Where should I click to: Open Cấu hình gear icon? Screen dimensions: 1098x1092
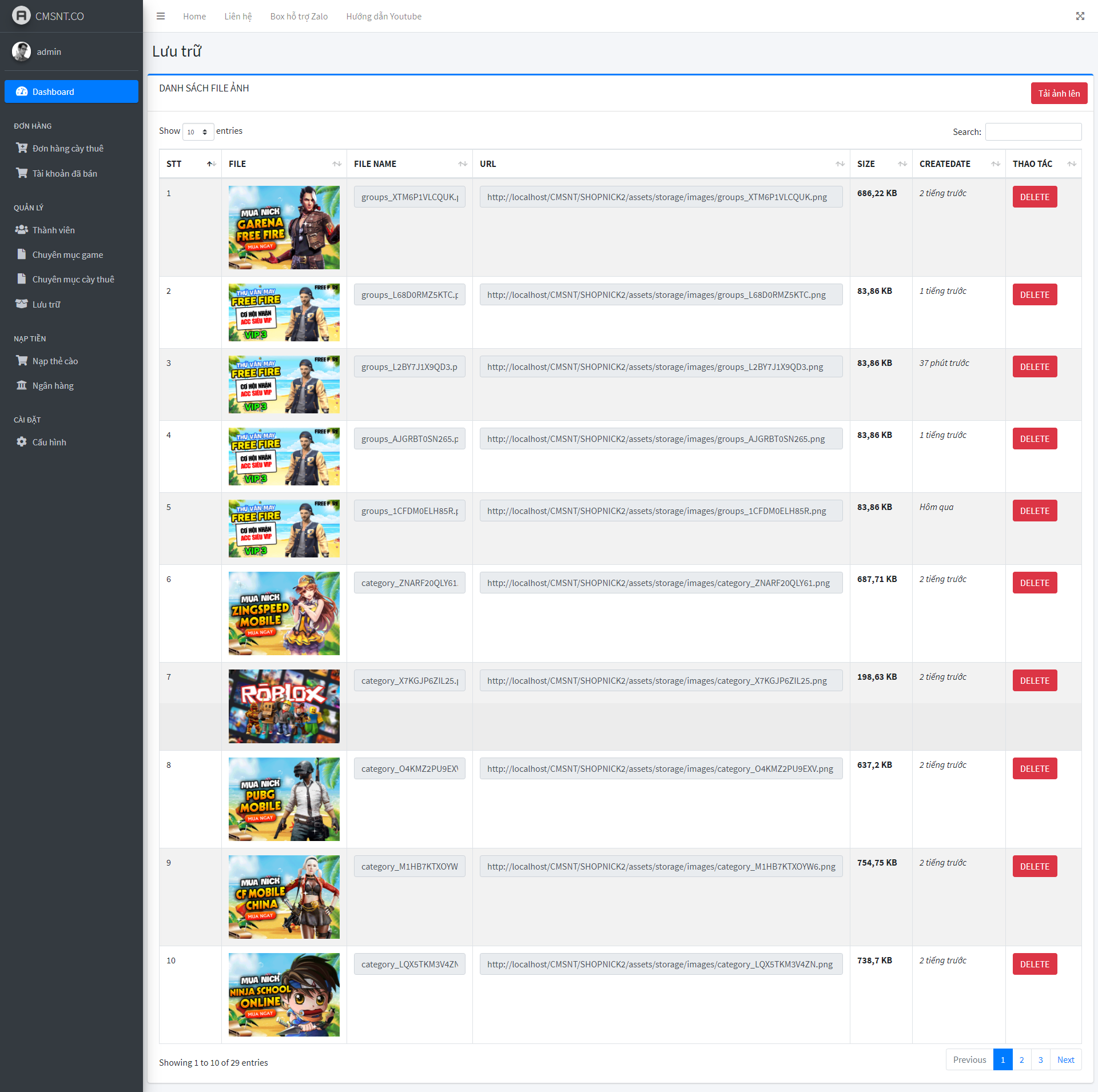[x=22, y=442]
